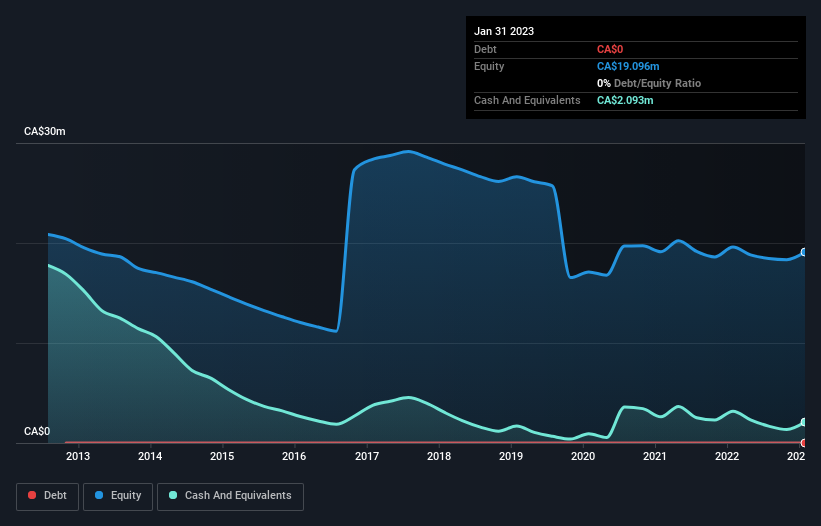
Task: Click the 2021 x-axis label
Action: tap(655, 456)
